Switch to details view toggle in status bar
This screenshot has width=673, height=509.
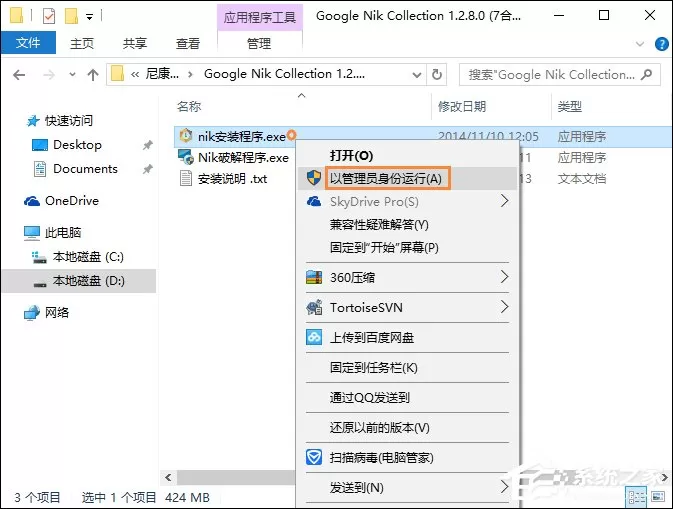tap(637, 497)
